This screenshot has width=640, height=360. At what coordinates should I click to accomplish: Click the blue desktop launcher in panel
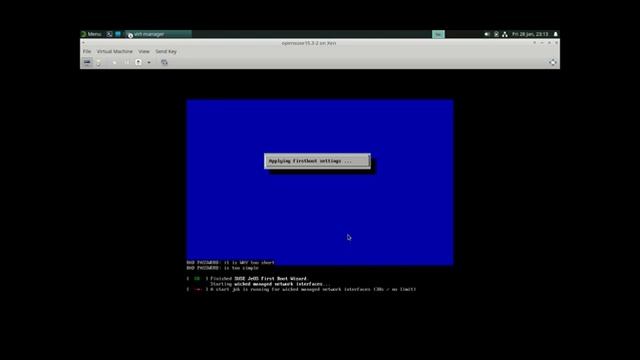[x=118, y=34]
